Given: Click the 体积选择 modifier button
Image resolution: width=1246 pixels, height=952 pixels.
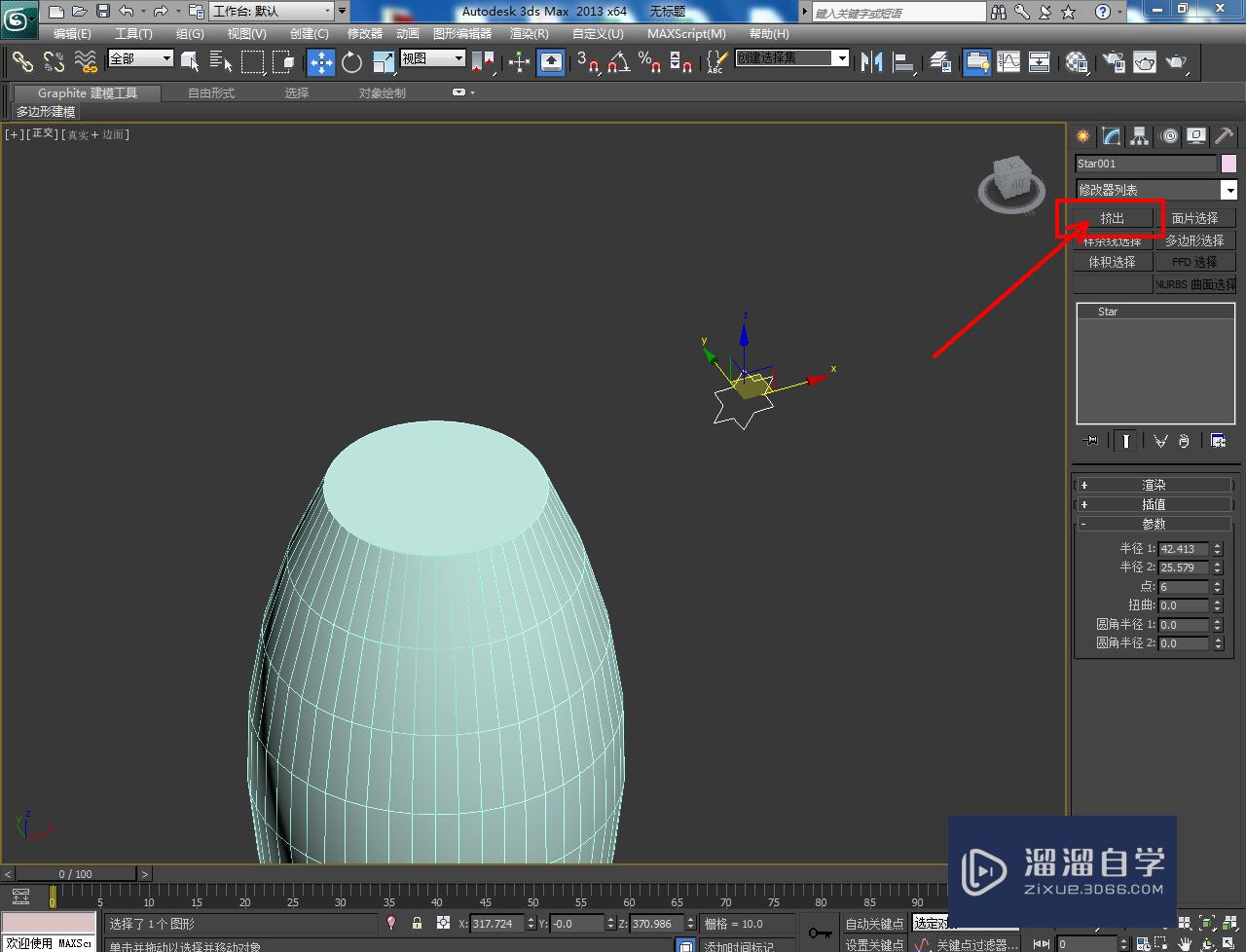Looking at the screenshot, I should point(1113,262).
